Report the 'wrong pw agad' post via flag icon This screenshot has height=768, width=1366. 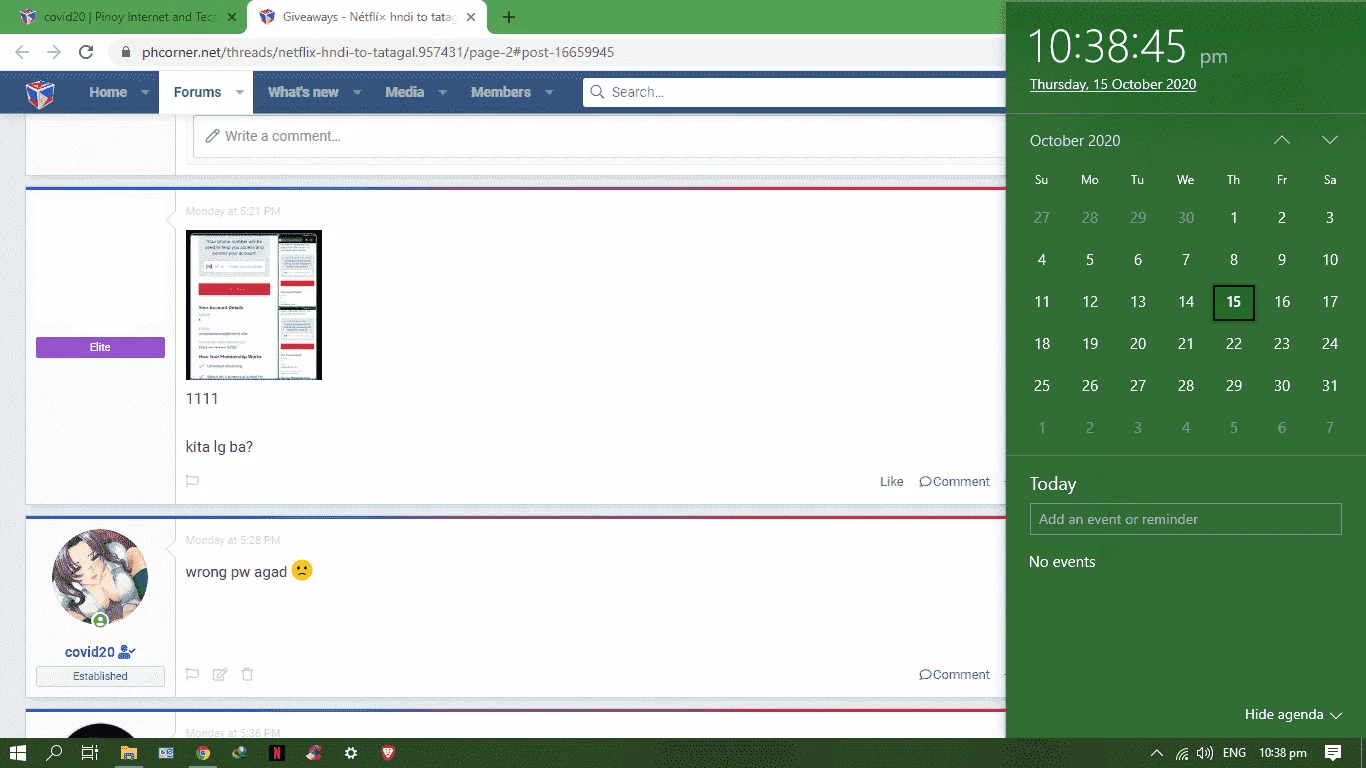[x=193, y=674]
